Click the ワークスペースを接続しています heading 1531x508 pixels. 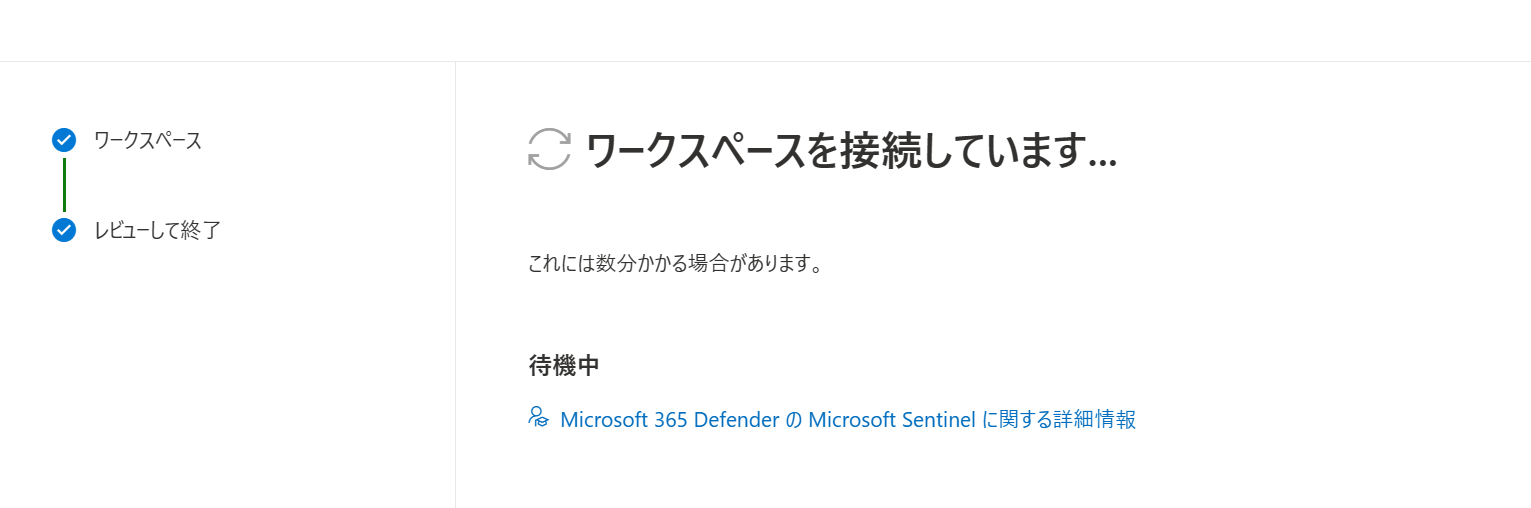(850, 151)
